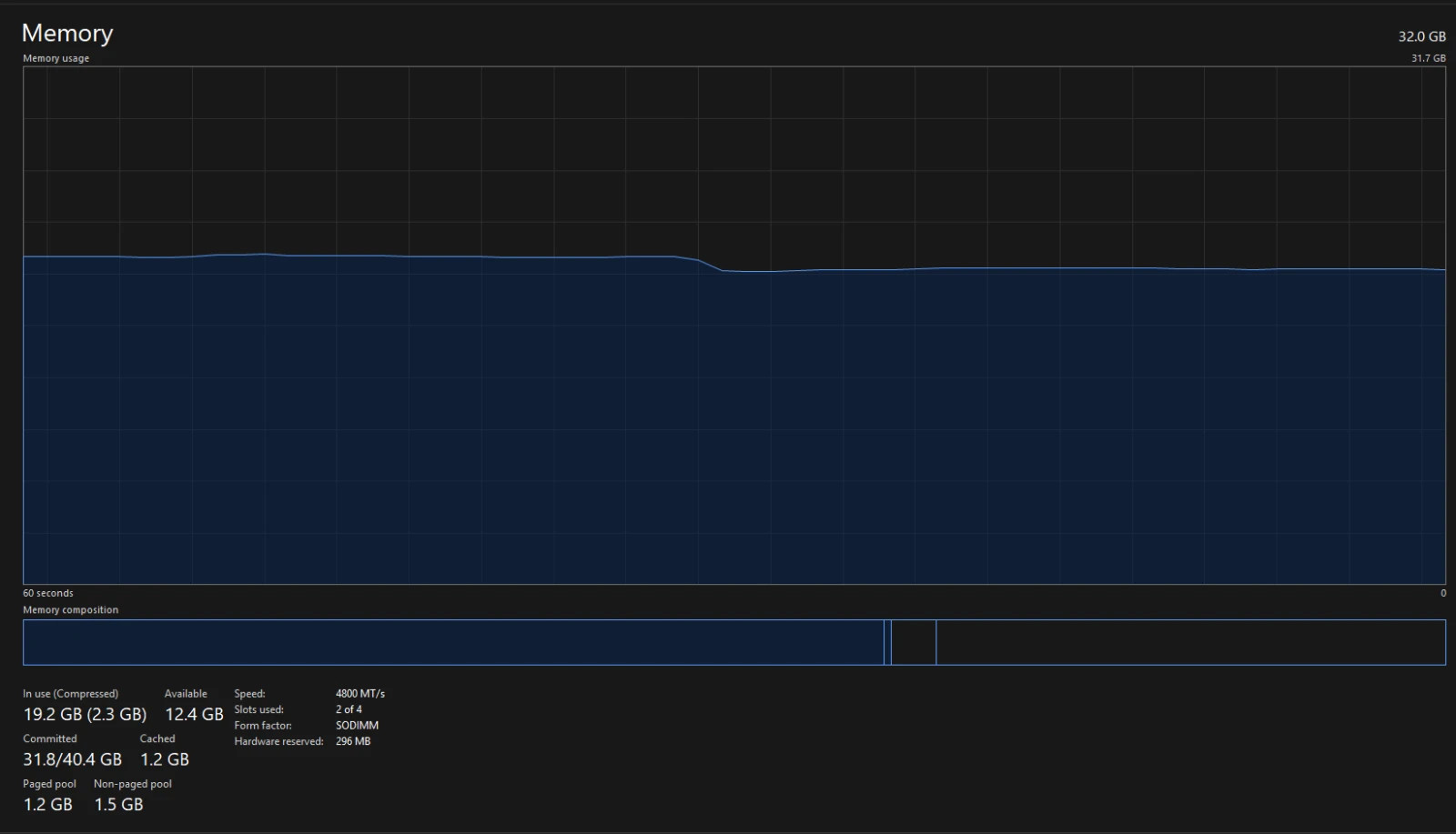Click the 19.2 GB (2.3 GB) in-use value
Image resolution: width=1456 pixels, height=834 pixels.
pos(85,714)
